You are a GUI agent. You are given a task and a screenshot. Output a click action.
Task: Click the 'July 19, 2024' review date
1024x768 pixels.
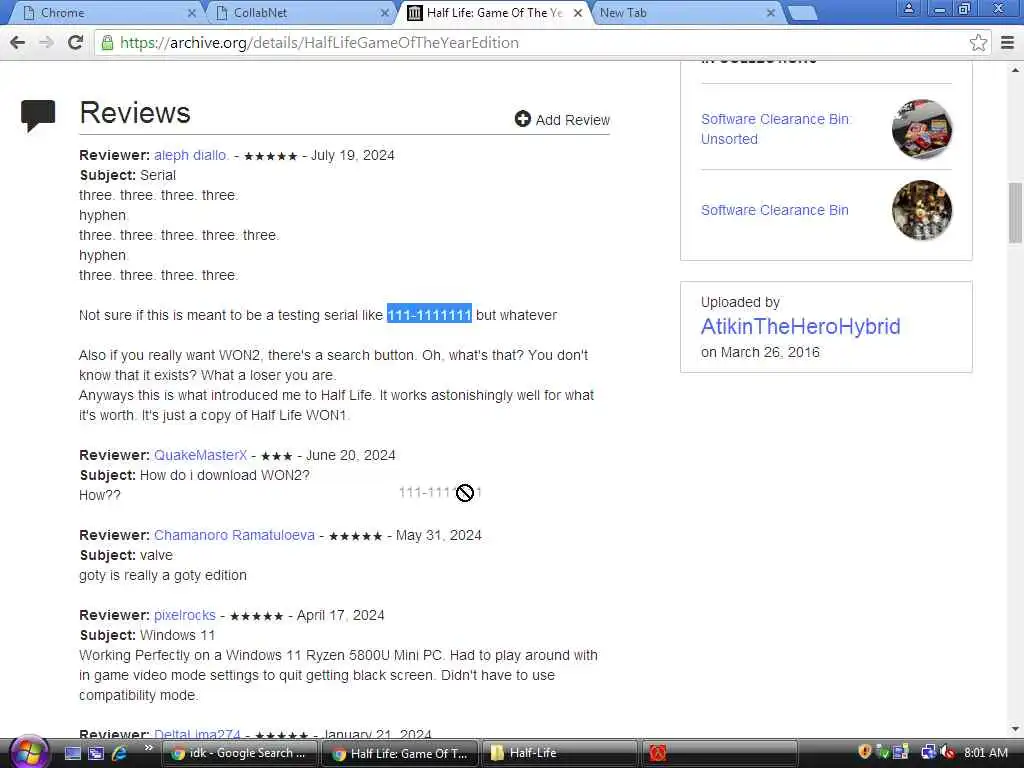coord(353,155)
